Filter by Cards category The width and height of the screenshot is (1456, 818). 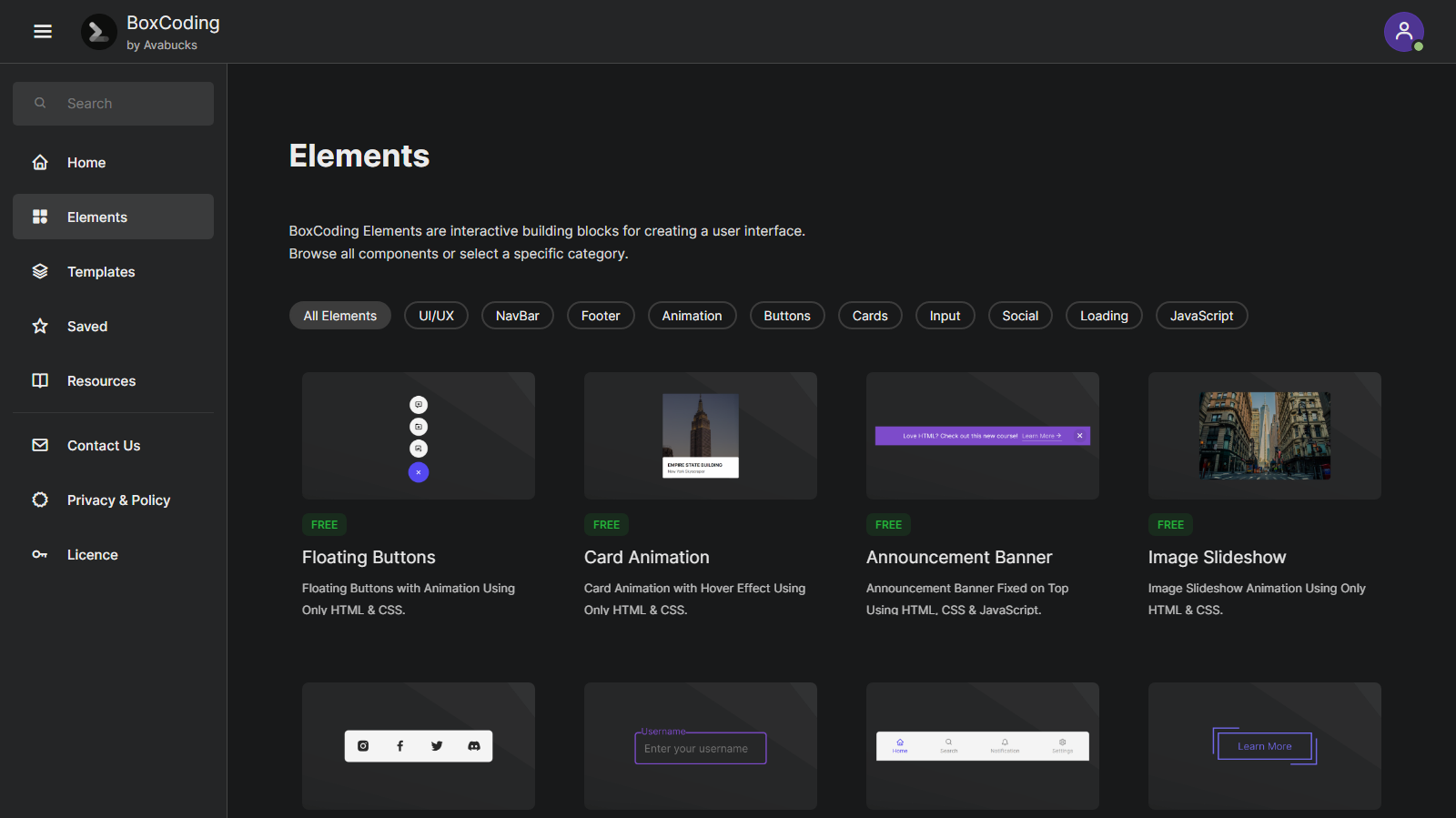coord(870,316)
